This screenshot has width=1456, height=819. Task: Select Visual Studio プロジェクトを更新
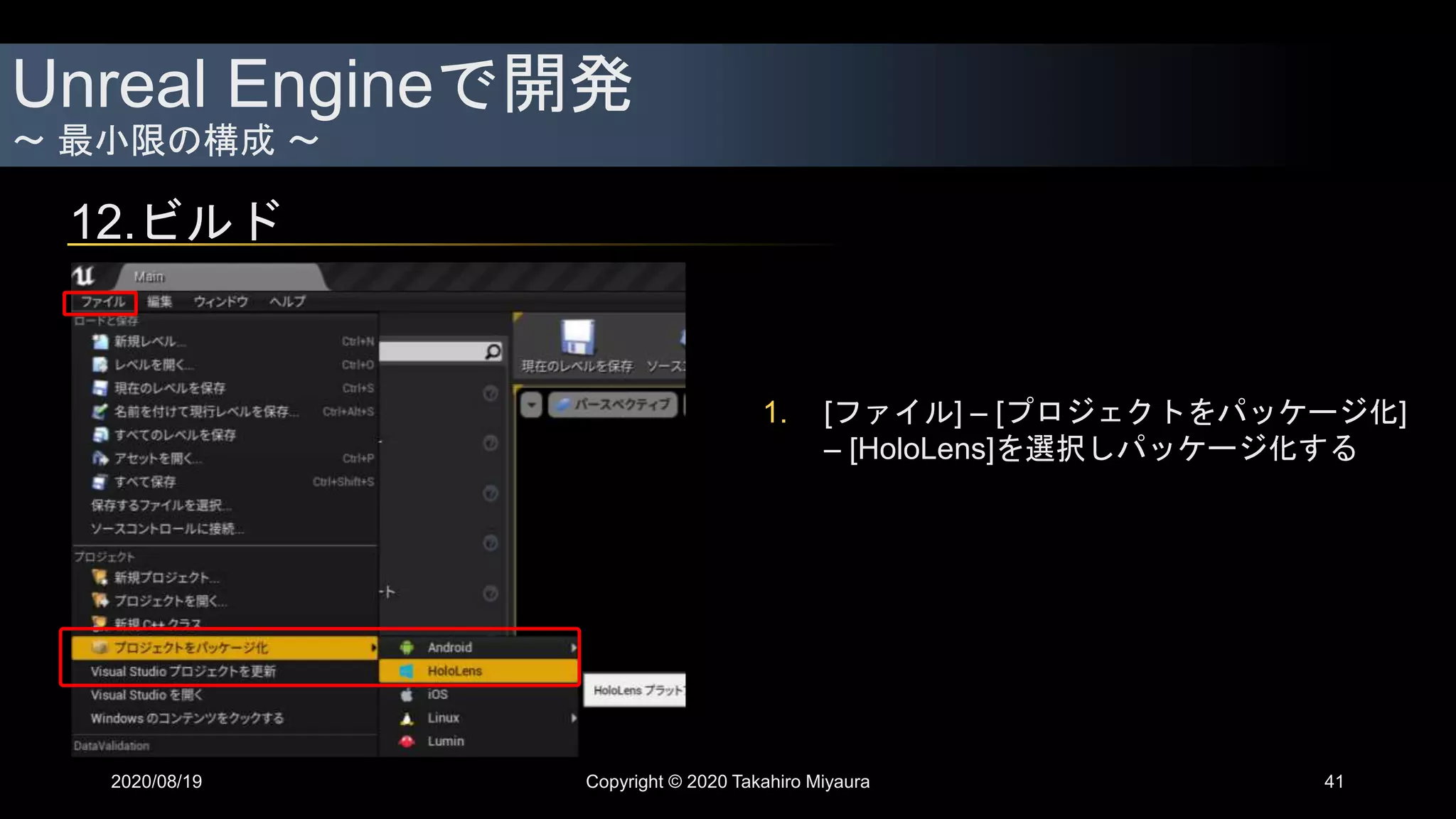click(225, 671)
